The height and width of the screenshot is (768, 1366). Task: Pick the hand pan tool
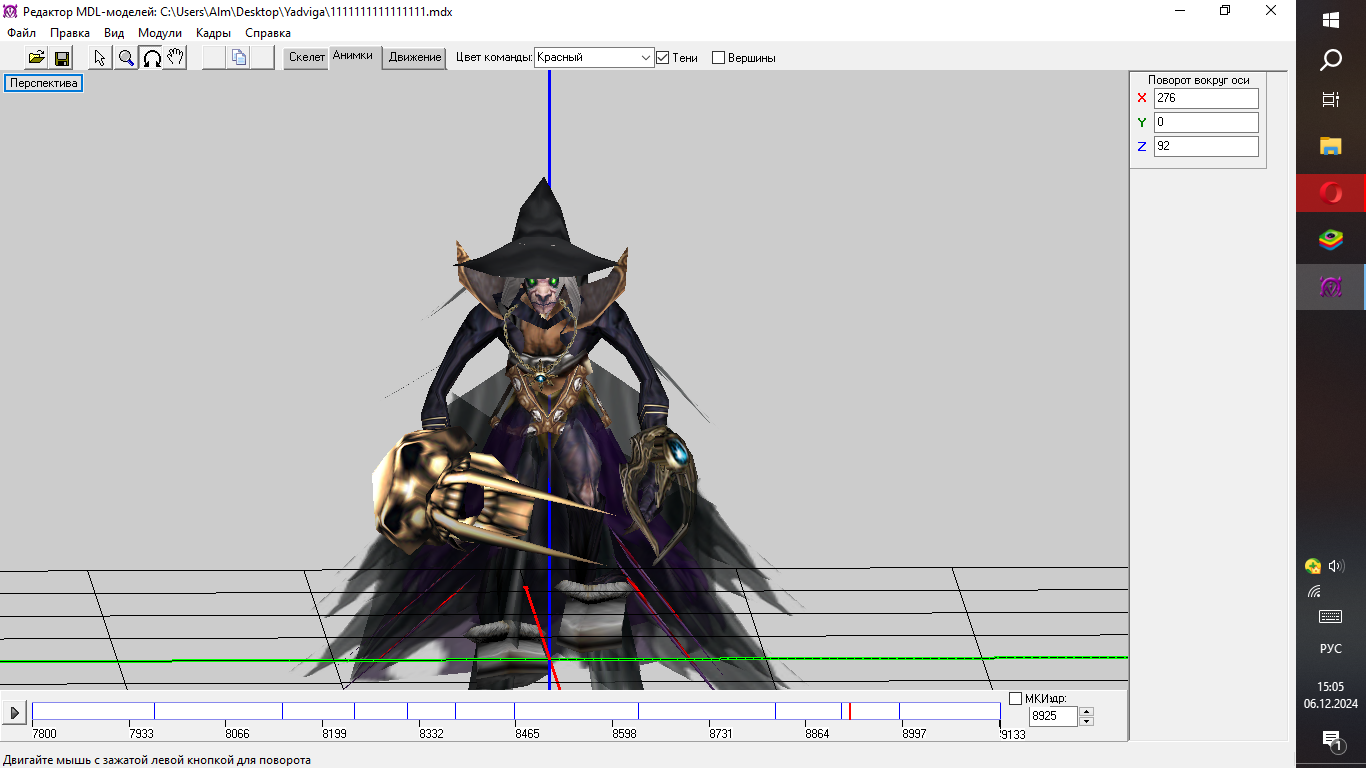pyautogui.click(x=176, y=58)
